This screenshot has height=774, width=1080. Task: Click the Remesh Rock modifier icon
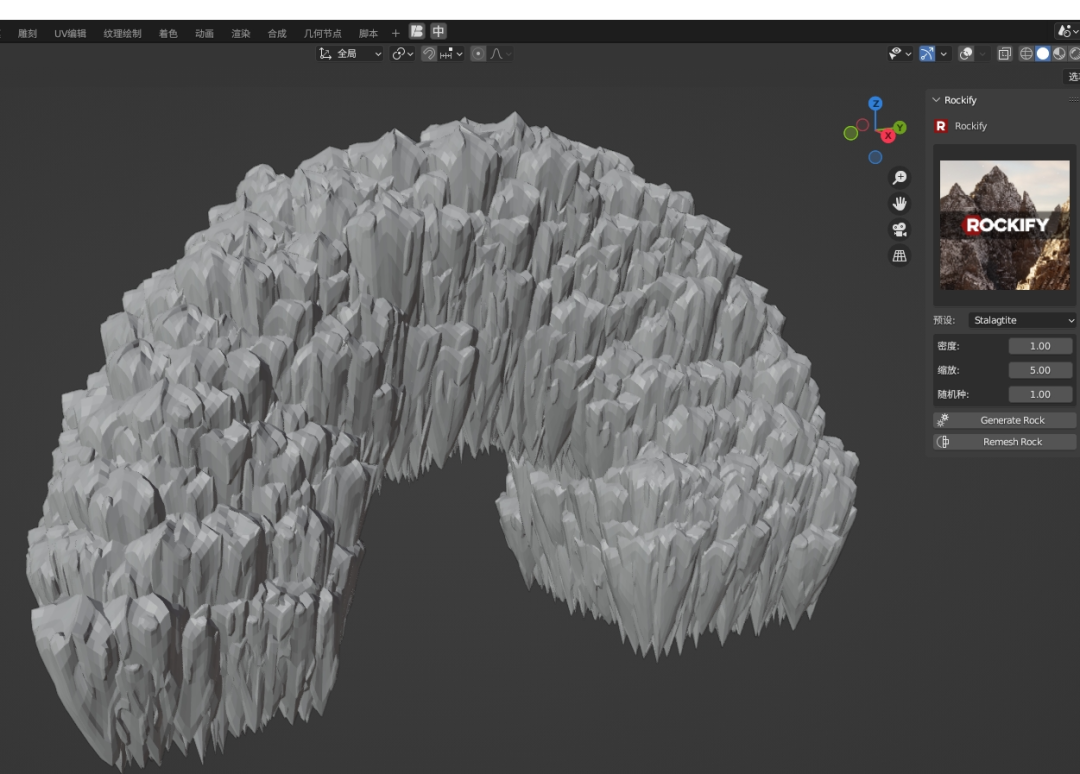[x=943, y=442]
